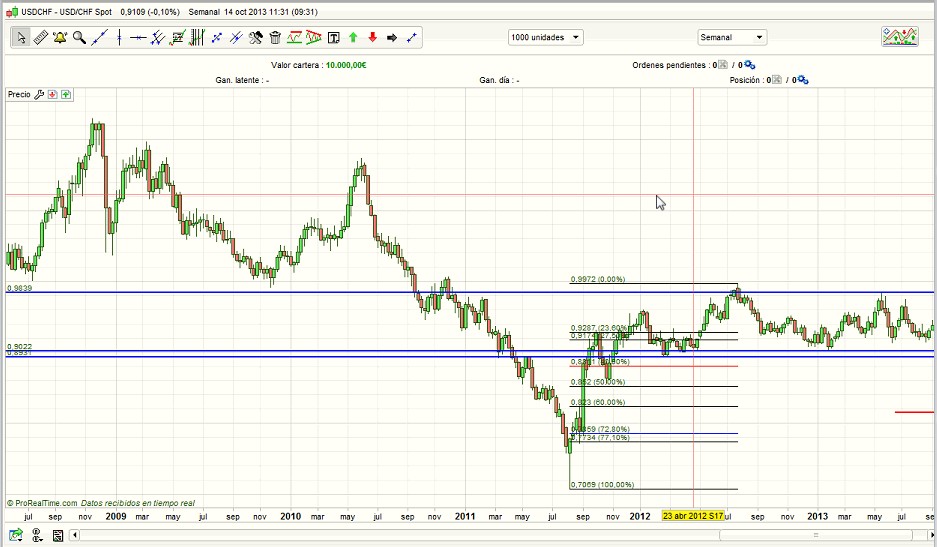Screen dimensions: 937x547
Task: Activate the magnifying glass zoom tool
Action: (x=79, y=38)
